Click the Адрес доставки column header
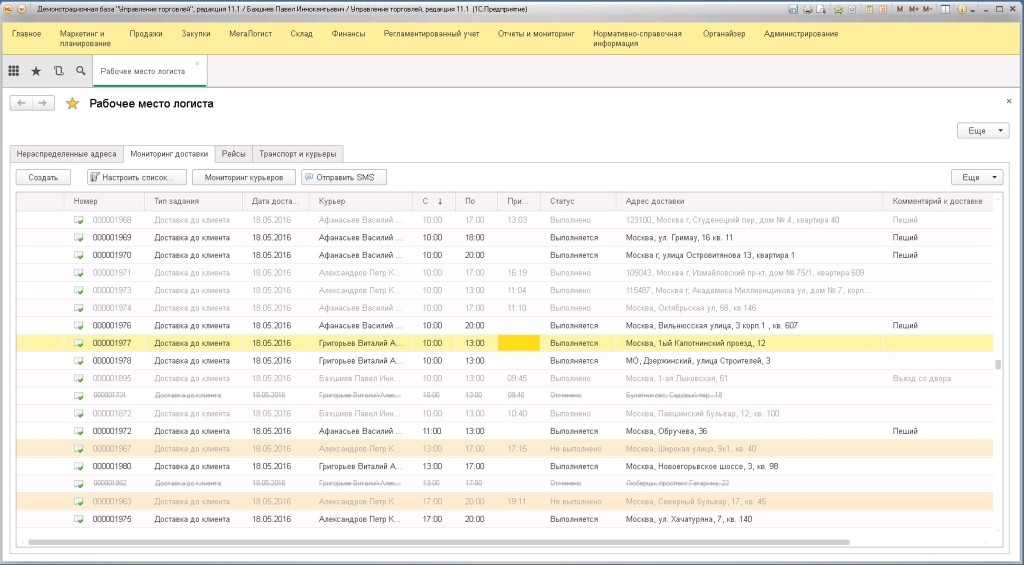1024x565 pixels. [x=749, y=201]
